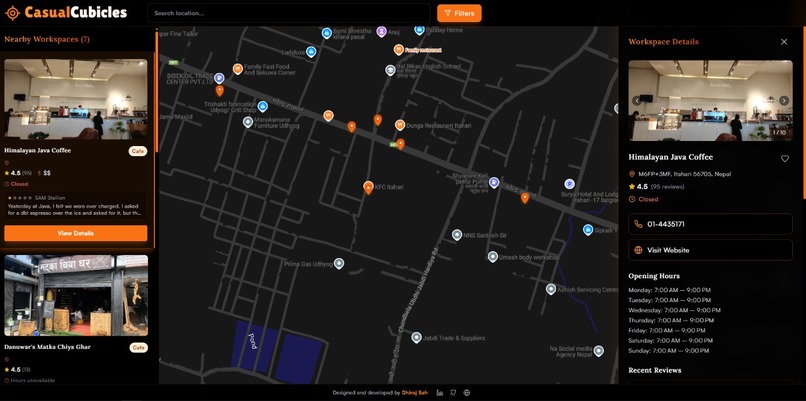The width and height of the screenshot is (806, 401).
Task: Click the Cafe tag on Danuwar's Matka card
Action: pos(139,348)
